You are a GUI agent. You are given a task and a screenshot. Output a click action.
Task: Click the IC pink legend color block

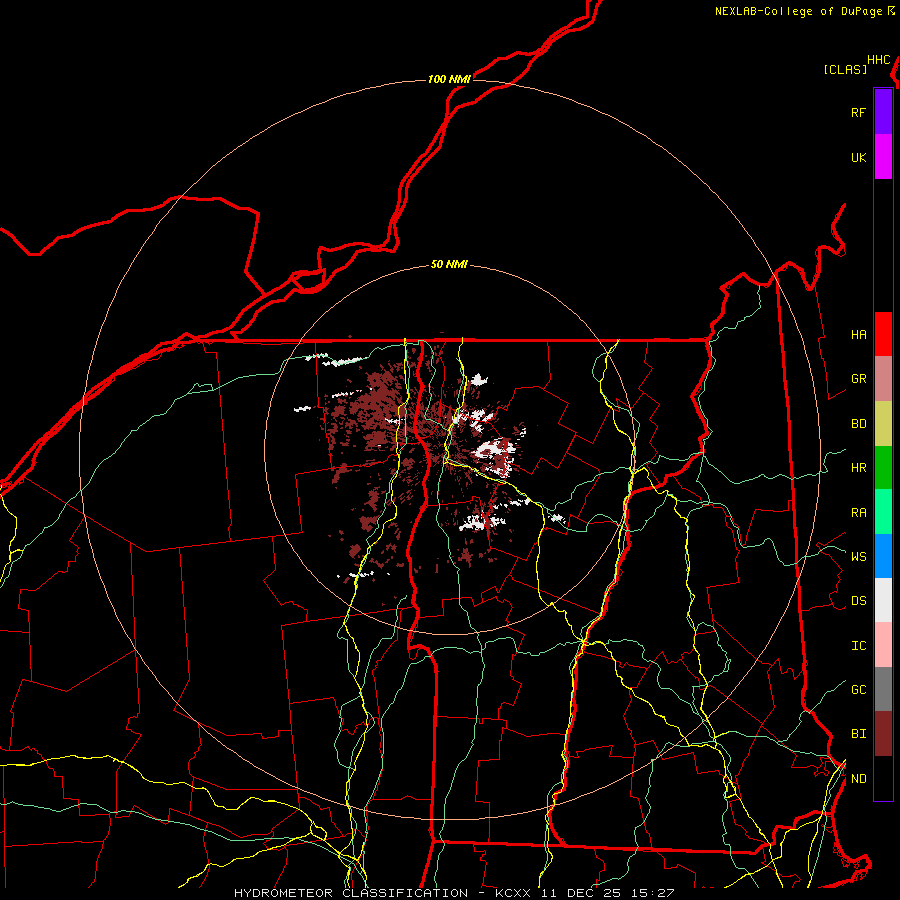click(x=883, y=645)
